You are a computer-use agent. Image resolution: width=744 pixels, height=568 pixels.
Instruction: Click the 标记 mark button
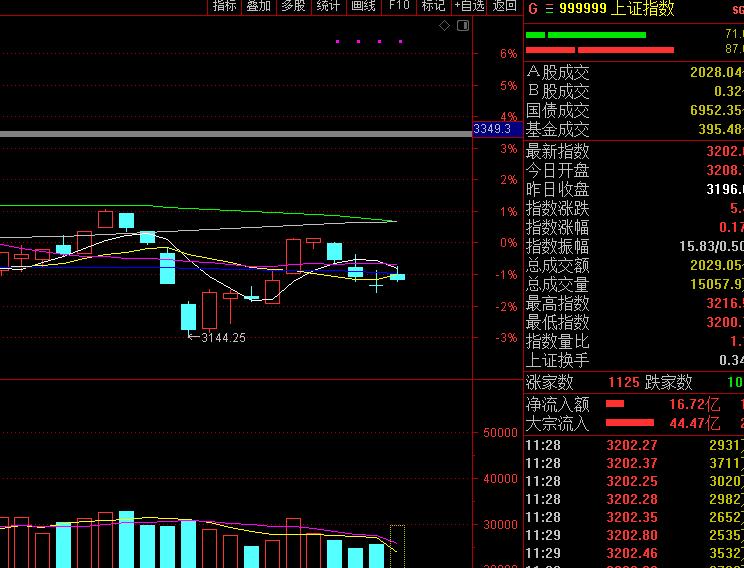(x=433, y=6)
